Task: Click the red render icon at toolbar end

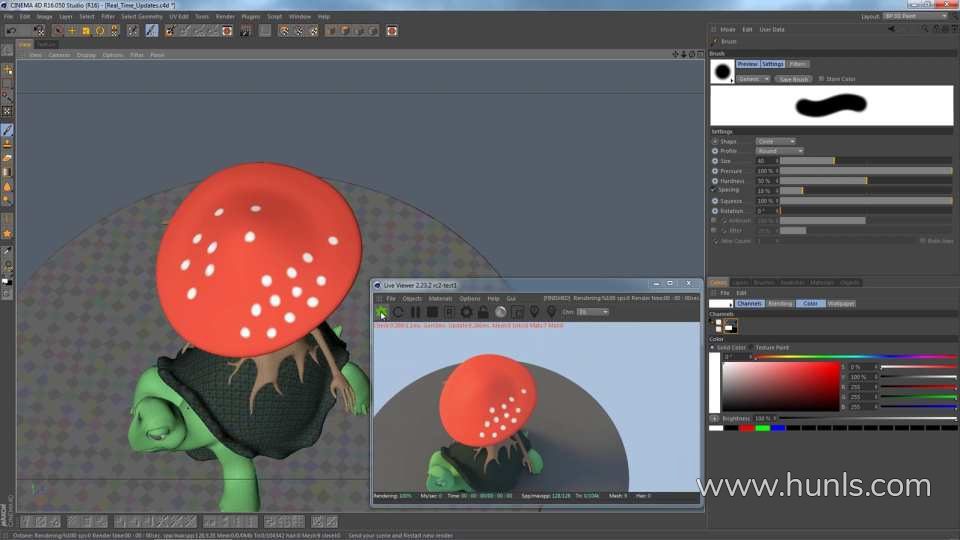Action: click(392, 31)
